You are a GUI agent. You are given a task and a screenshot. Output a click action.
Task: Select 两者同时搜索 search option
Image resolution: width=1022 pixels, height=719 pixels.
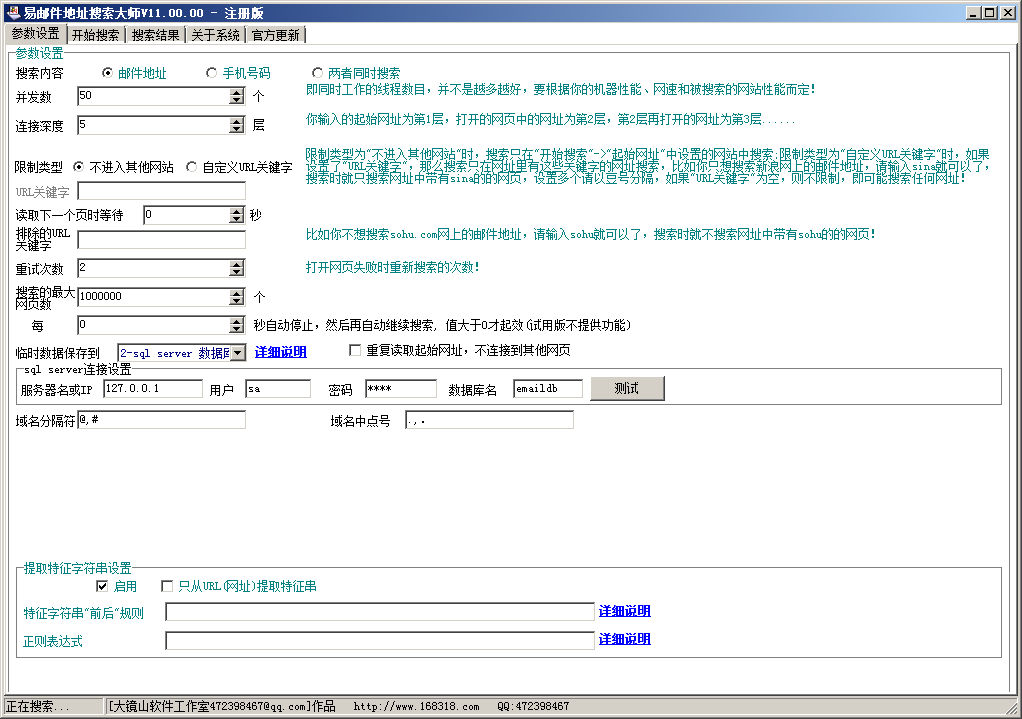(317, 73)
